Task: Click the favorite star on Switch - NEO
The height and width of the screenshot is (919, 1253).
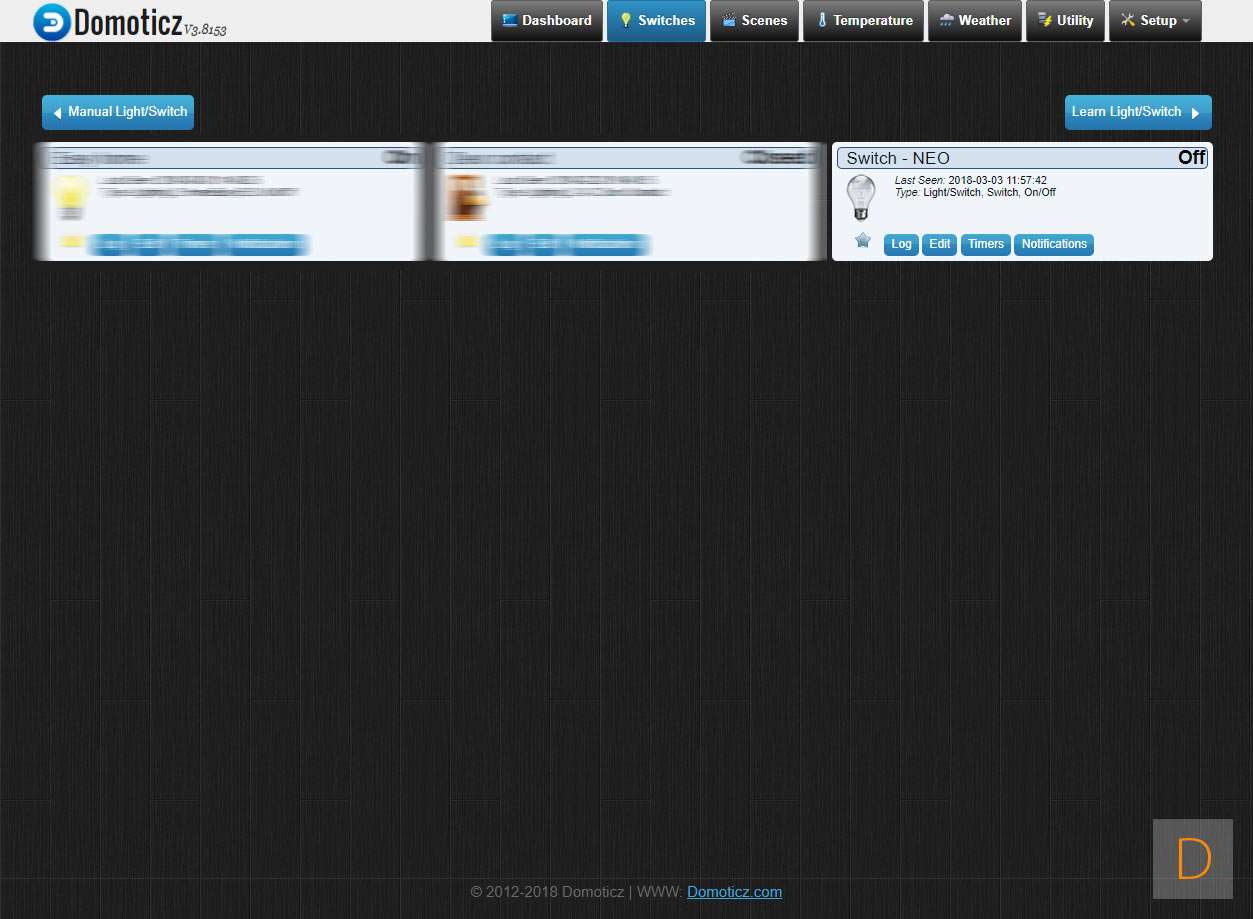Action: [x=862, y=241]
